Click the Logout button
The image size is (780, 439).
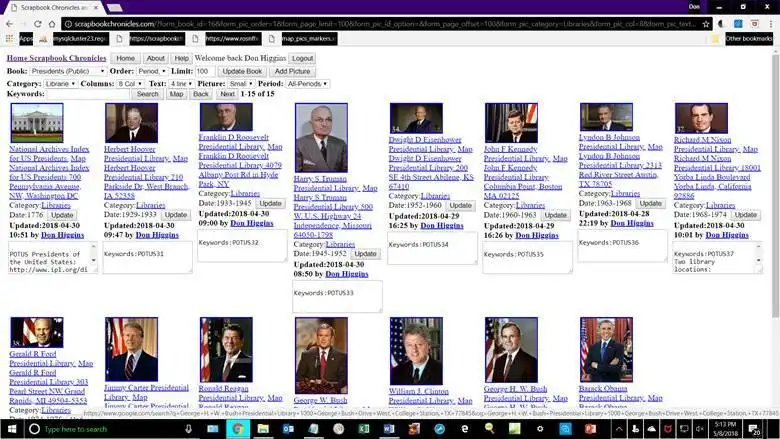pos(302,58)
